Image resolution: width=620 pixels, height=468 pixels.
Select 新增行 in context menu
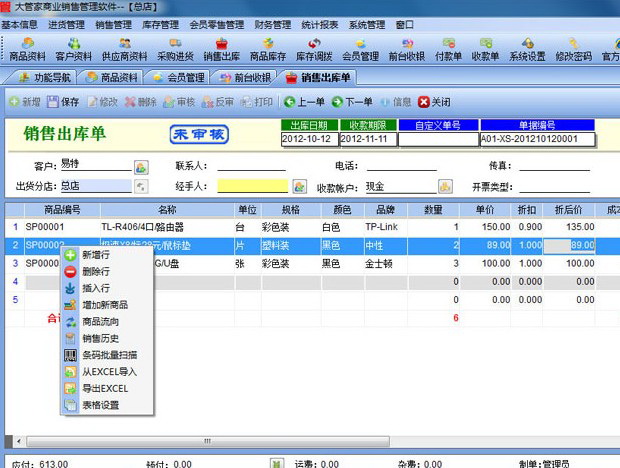107,255
